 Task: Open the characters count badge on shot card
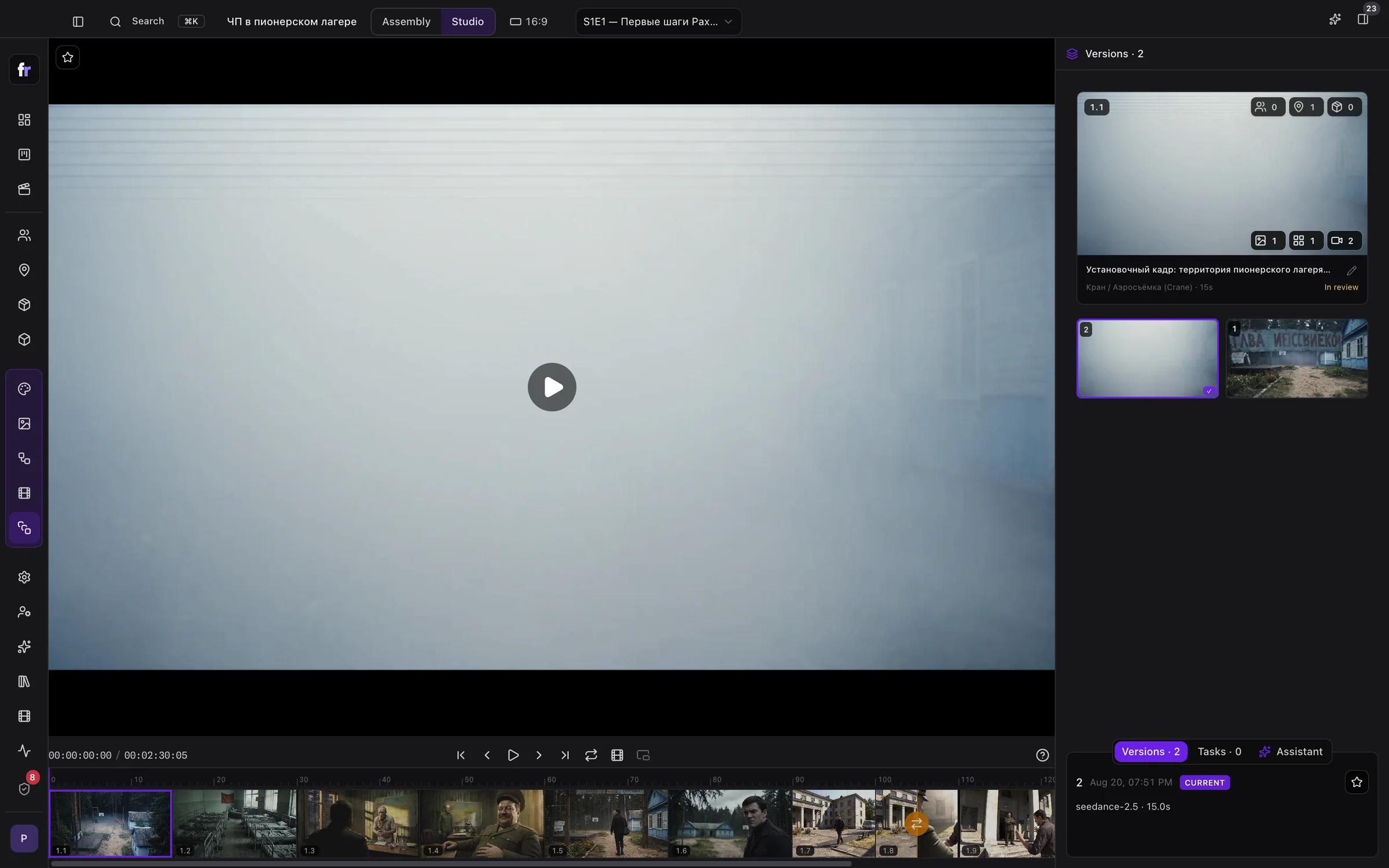pos(1267,107)
